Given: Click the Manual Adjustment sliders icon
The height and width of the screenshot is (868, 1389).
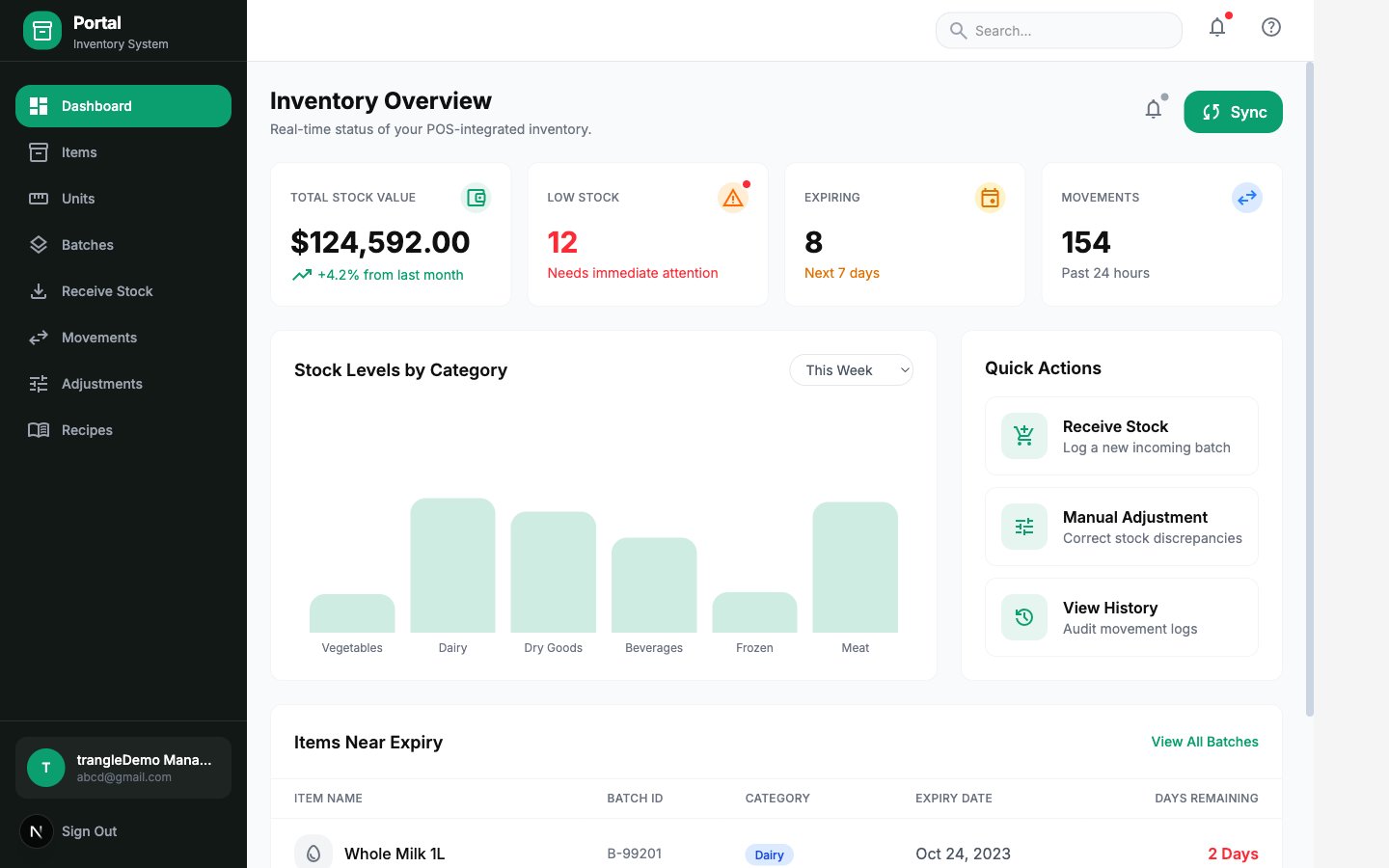Looking at the screenshot, I should (1024, 527).
